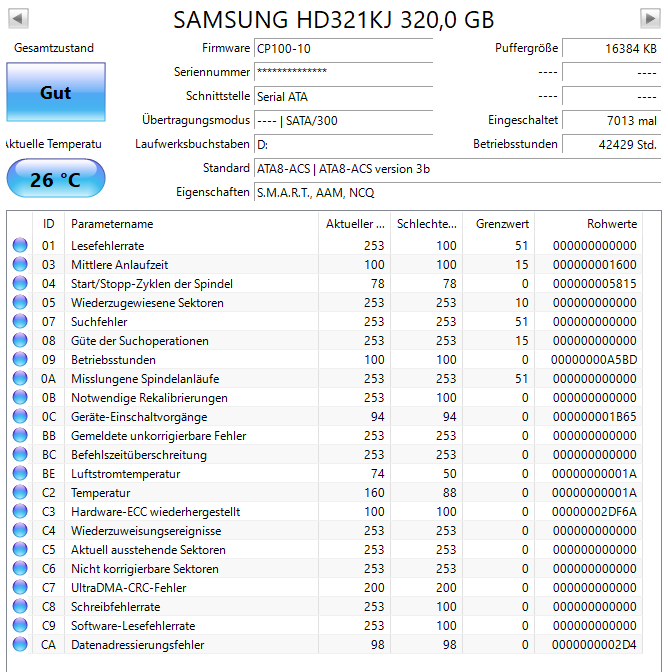Click raw value 00000001B65 of Geräte-Einschaltvorgänge
Image resolution: width=668 pixels, height=672 pixels.
tap(594, 416)
